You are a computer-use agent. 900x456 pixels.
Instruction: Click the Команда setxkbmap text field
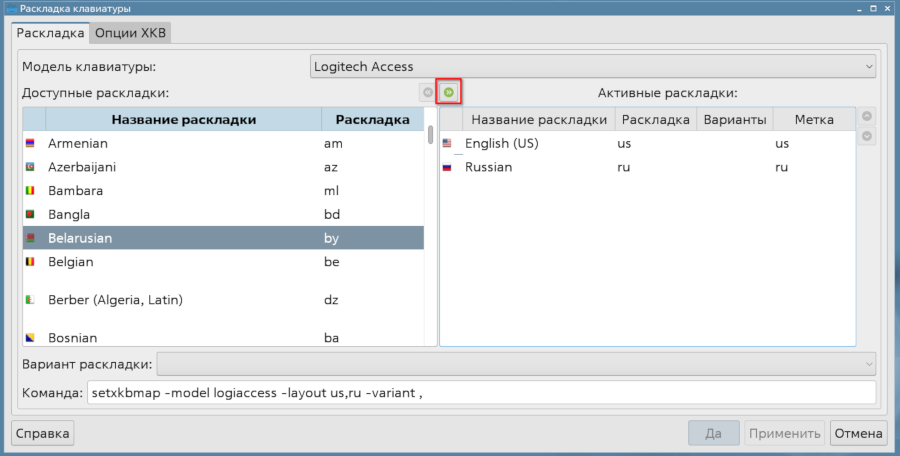point(480,393)
